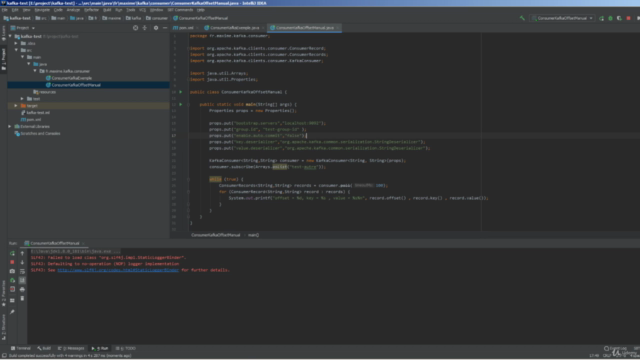Open the Favorites side tool window tab
The width and height of the screenshot is (640, 360).
point(4,293)
